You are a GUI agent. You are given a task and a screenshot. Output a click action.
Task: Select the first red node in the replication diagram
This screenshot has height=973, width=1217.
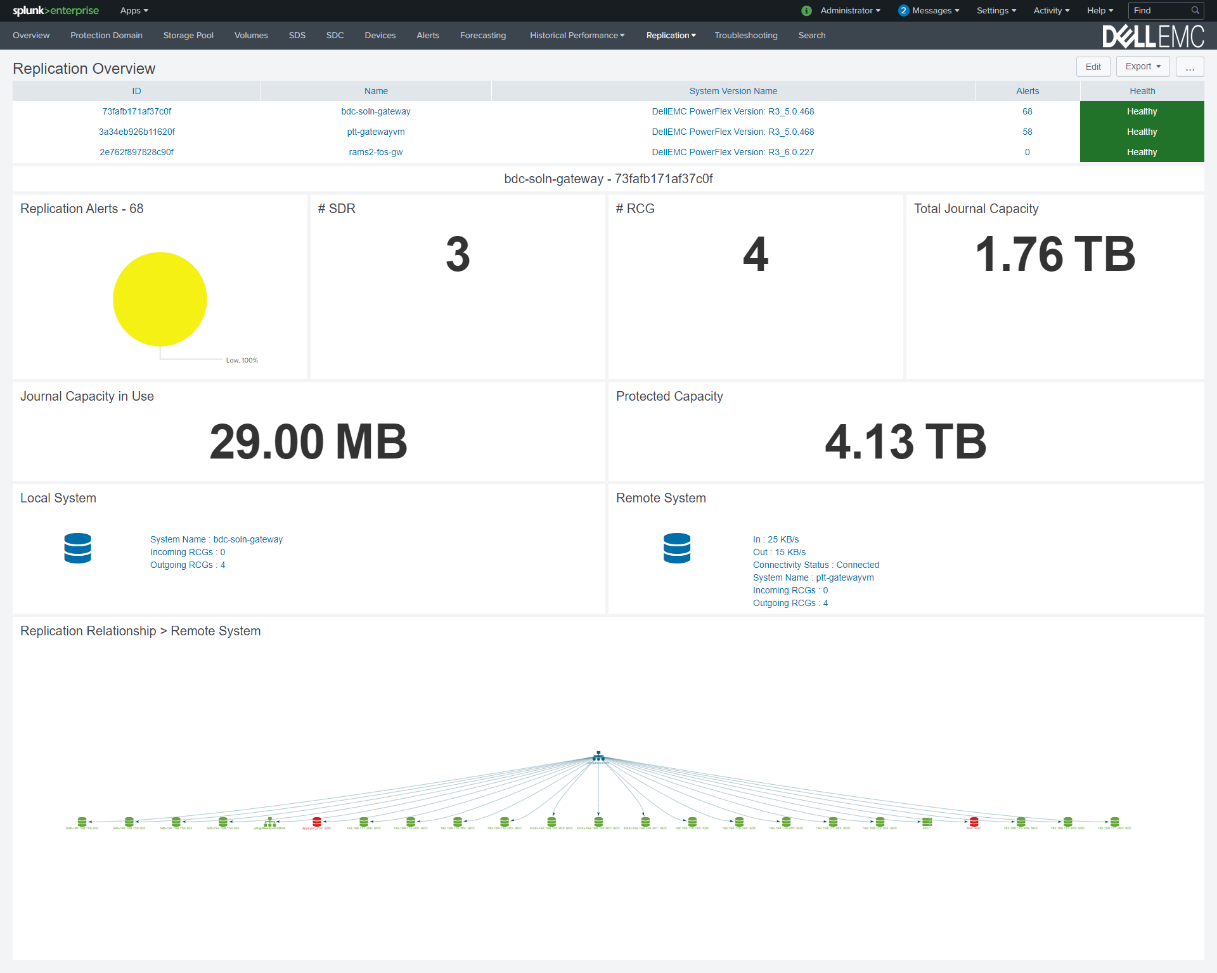[317, 820]
